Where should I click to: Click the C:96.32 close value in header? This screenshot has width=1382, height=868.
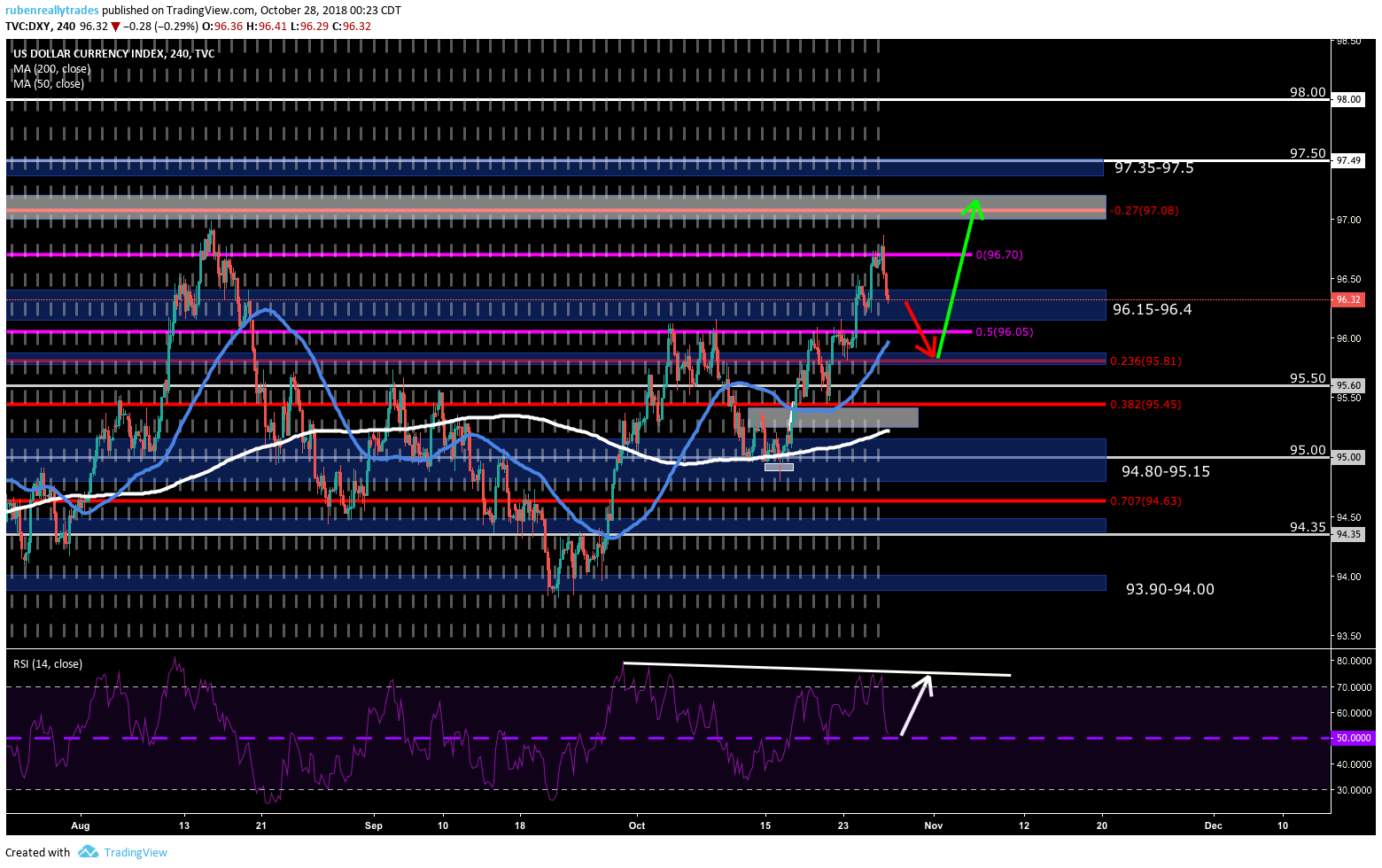[x=353, y=27]
